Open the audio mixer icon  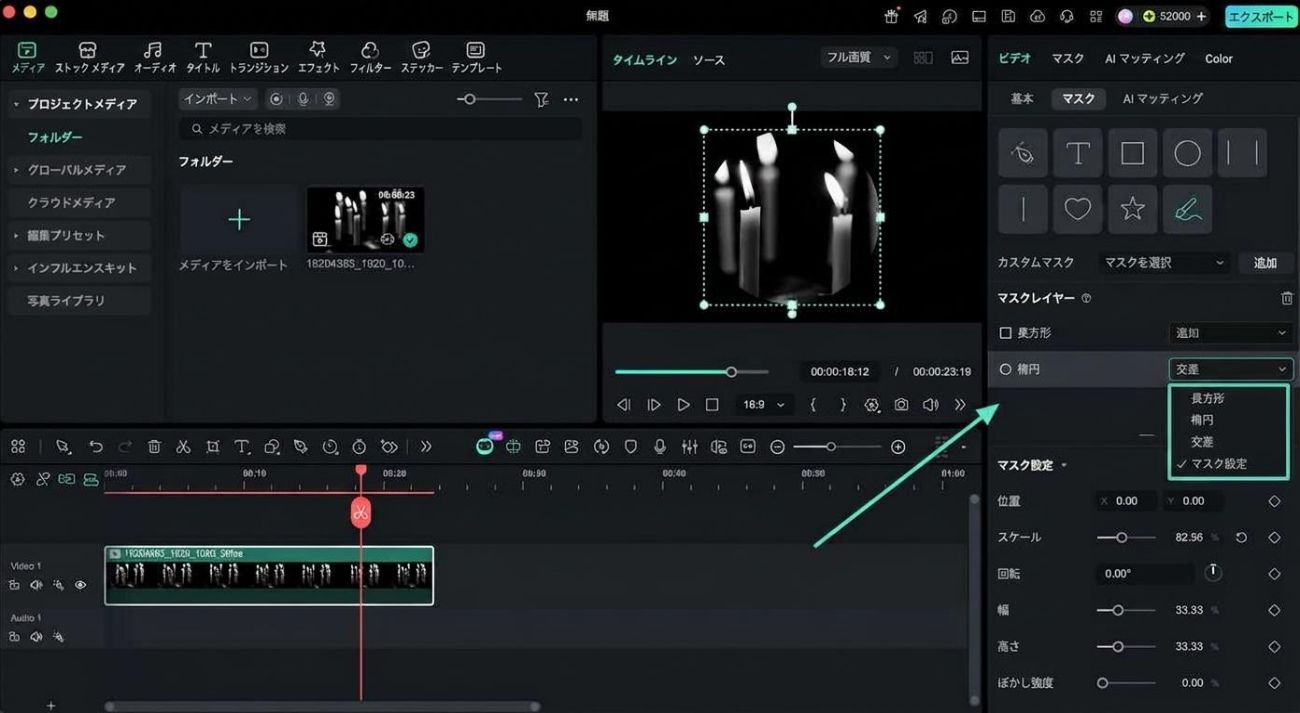click(x=689, y=447)
